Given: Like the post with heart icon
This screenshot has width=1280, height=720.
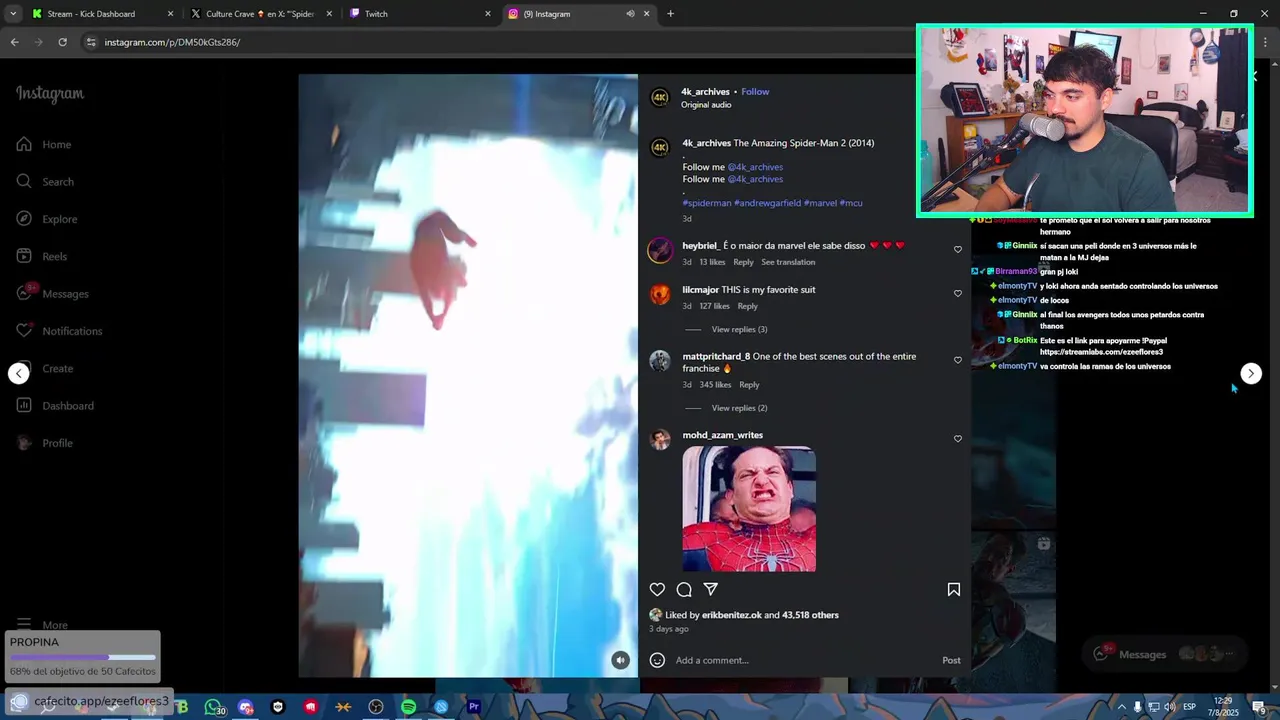Looking at the screenshot, I should pyautogui.click(x=657, y=590).
